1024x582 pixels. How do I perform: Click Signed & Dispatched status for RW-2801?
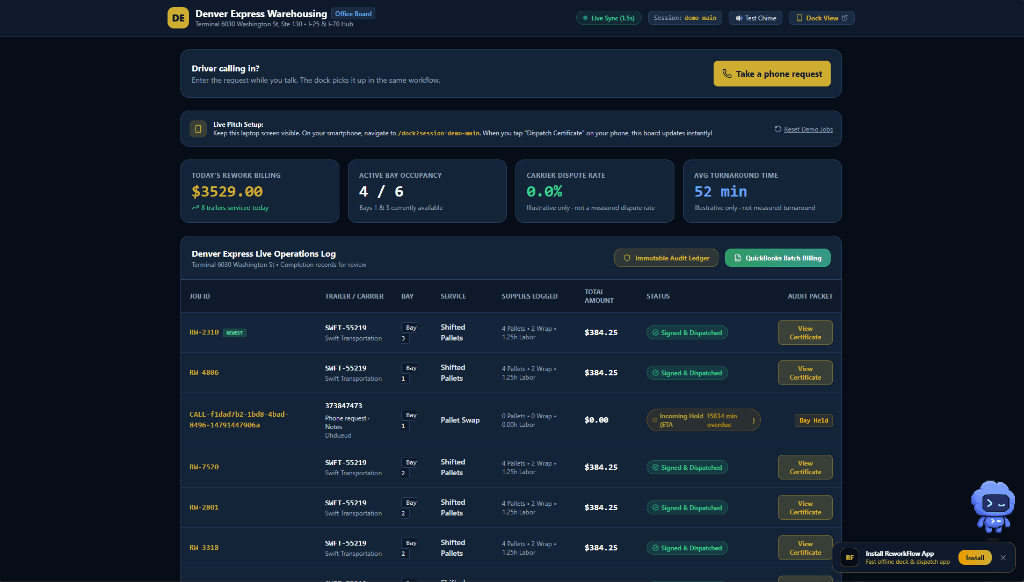pos(687,508)
